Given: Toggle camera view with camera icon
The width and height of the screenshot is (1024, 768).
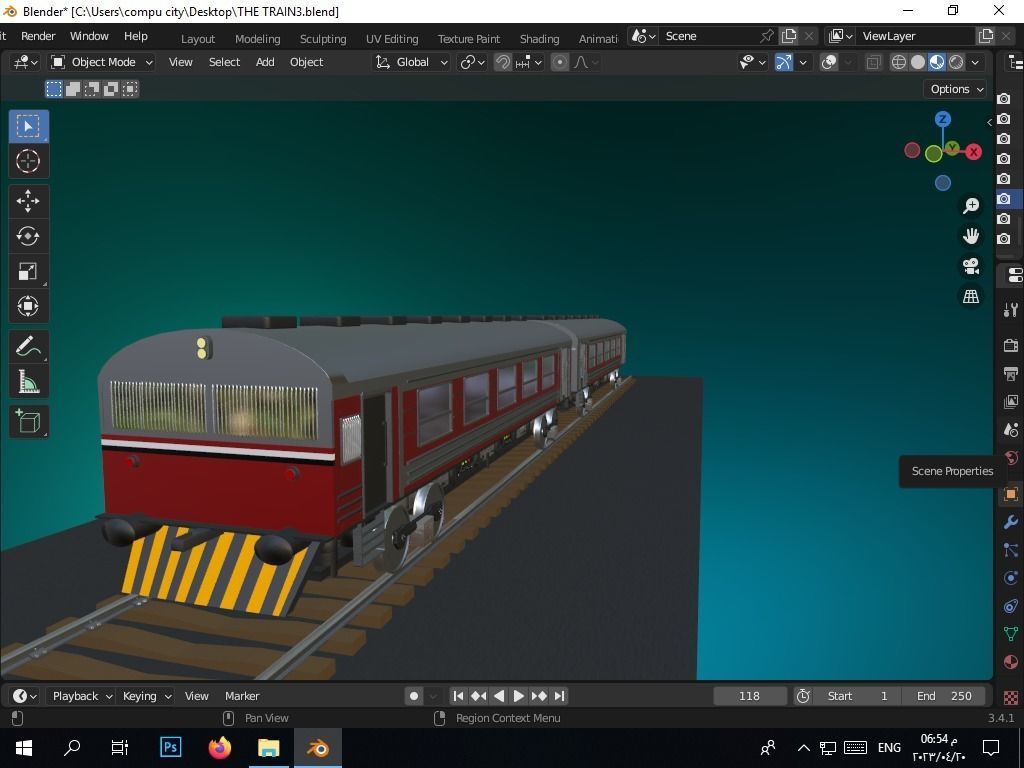Looking at the screenshot, I should tap(971, 266).
